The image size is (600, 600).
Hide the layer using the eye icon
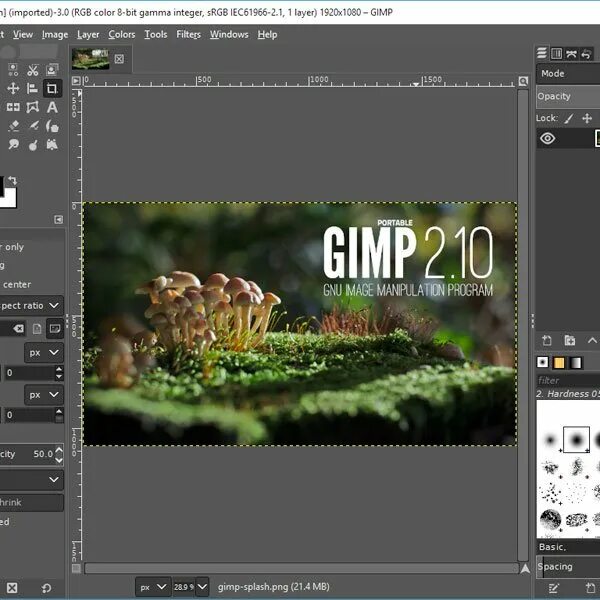tap(548, 138)
